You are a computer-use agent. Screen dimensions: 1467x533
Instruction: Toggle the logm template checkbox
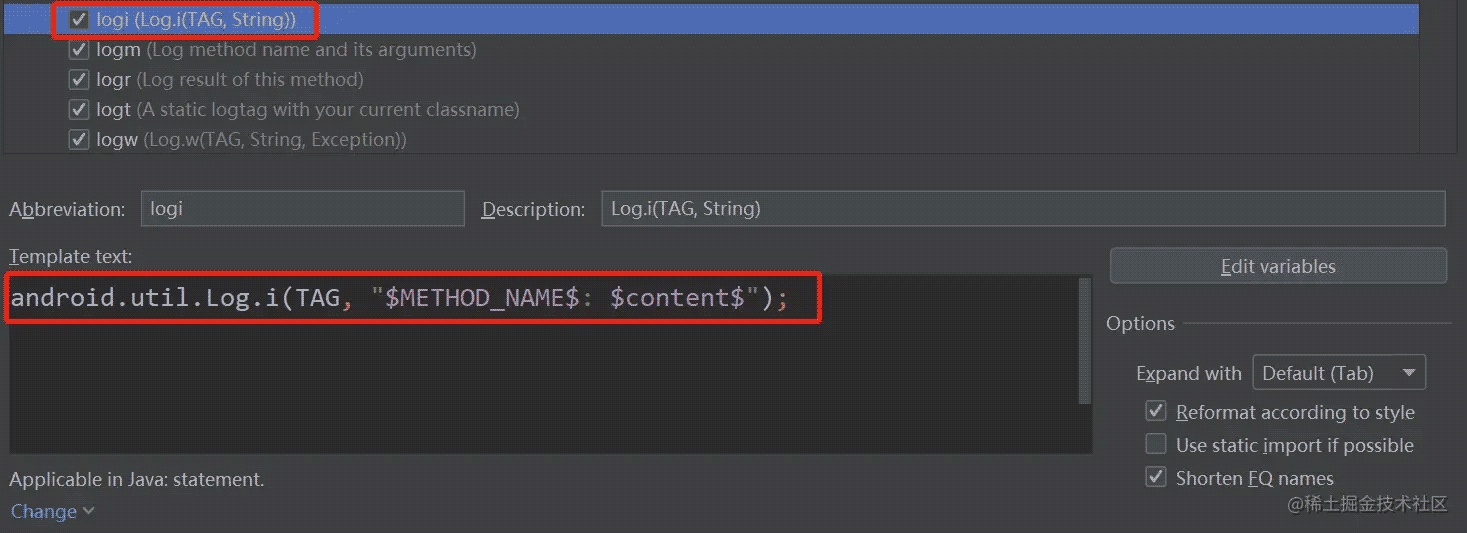point(80,49)
